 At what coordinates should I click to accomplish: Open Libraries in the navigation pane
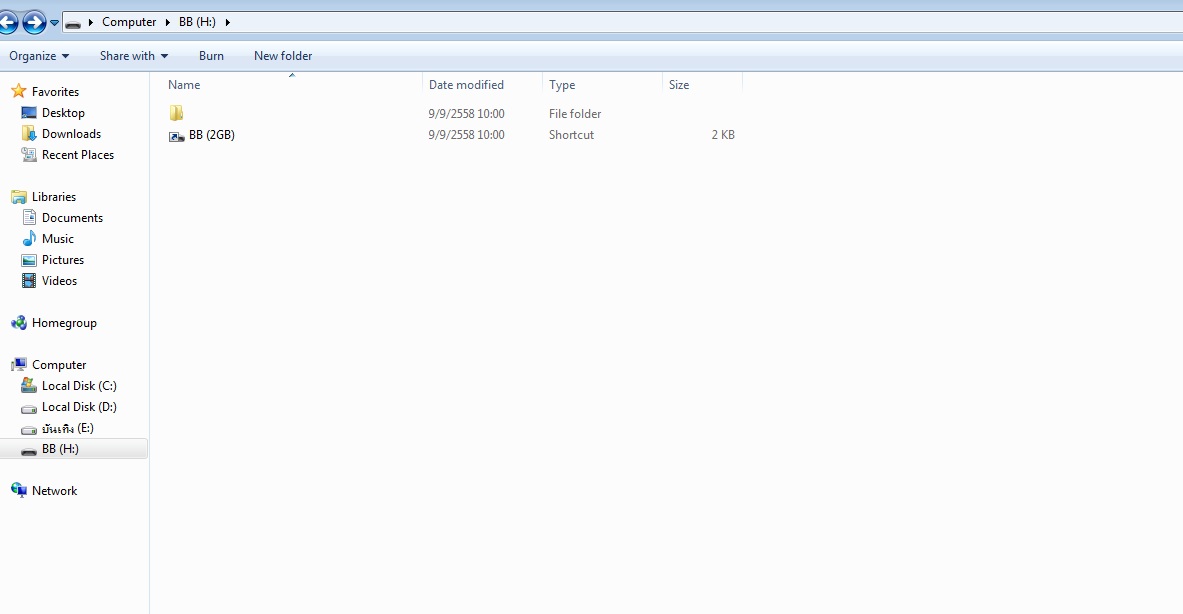point(54,197)
